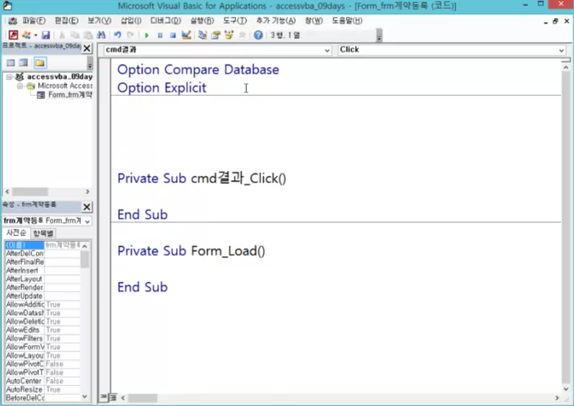
Task: Click Full Module View icon at bottom
Action: 113,397
